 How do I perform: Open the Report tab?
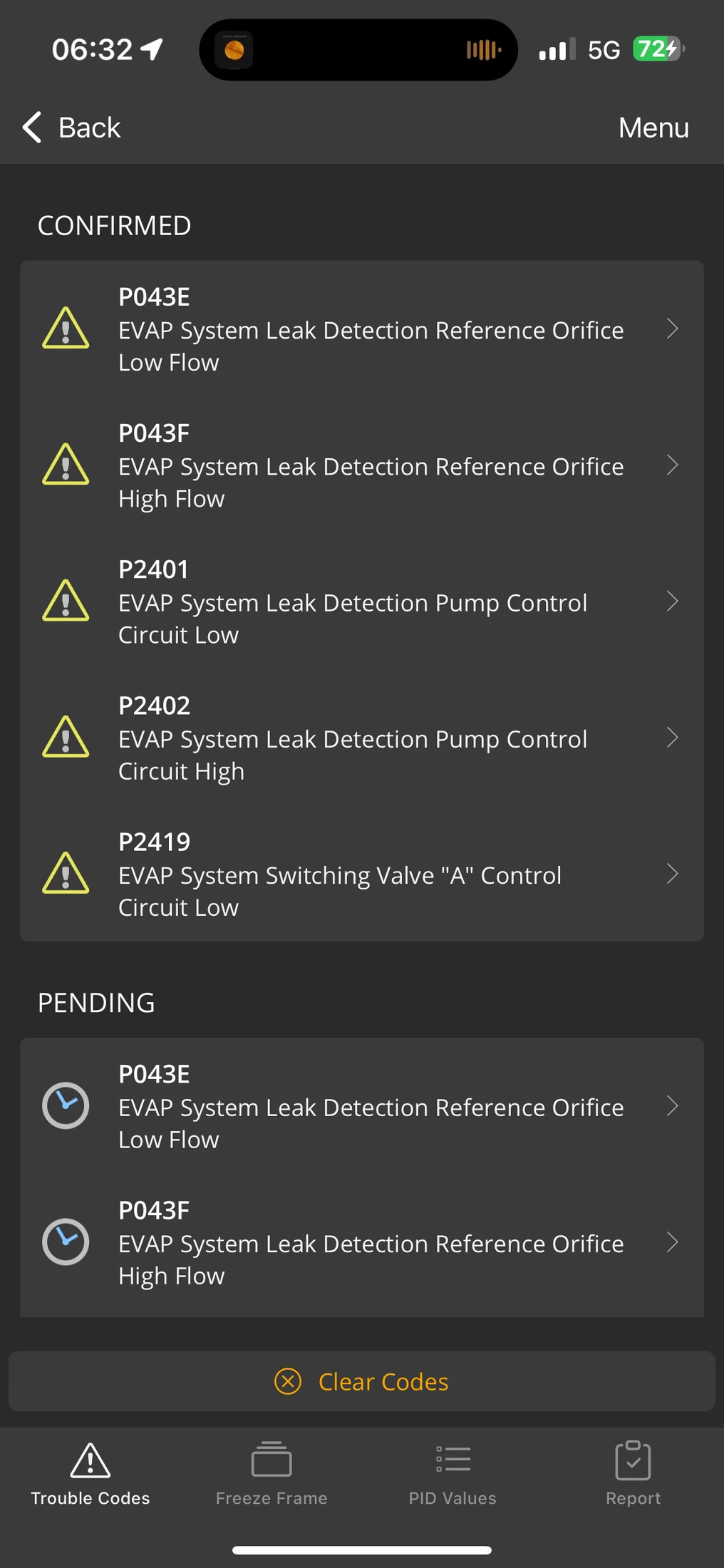[x=633, y=1473]
